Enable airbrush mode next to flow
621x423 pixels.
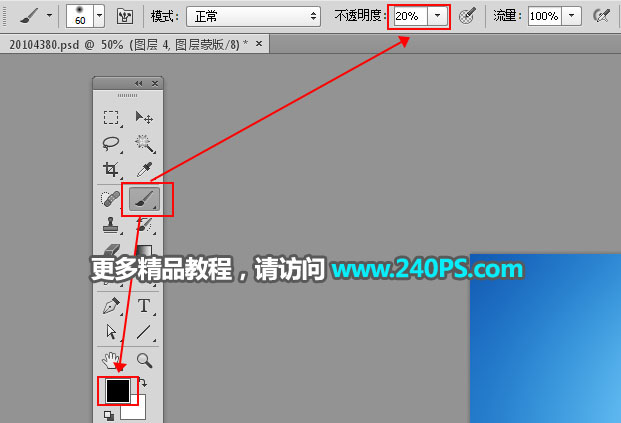[x=602, y=16]
